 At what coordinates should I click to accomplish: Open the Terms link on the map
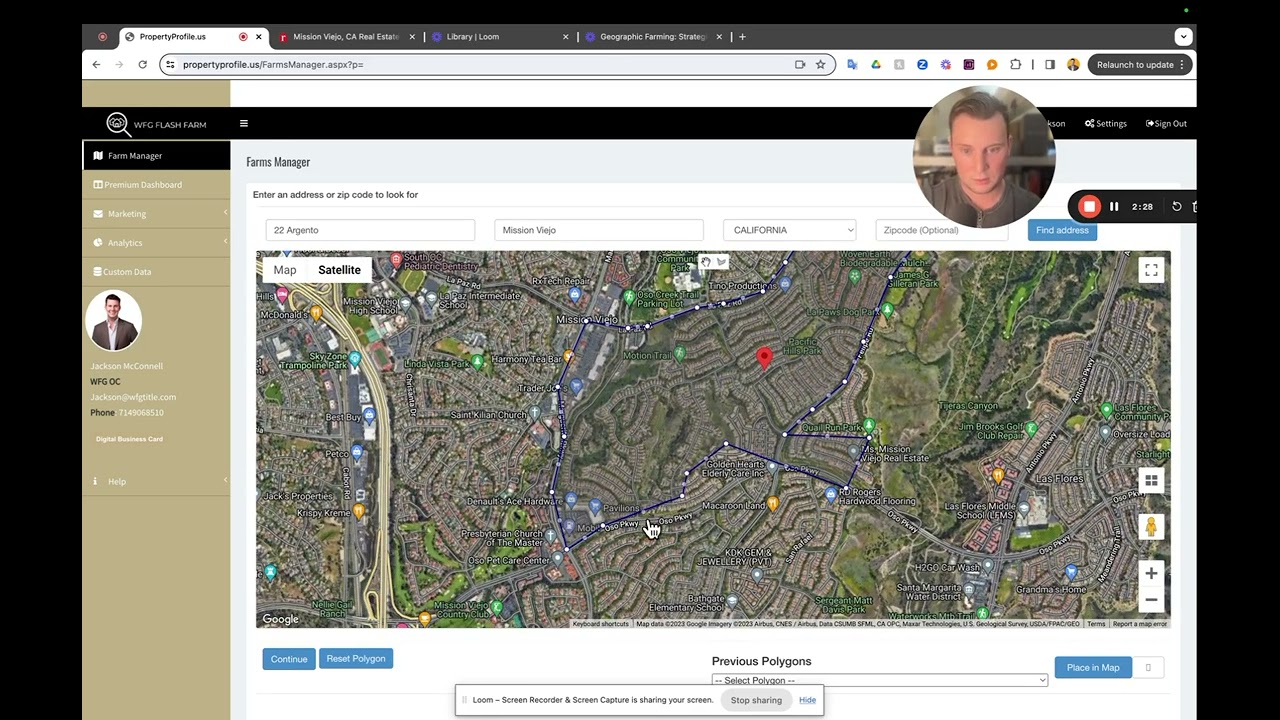[1096, 624]
